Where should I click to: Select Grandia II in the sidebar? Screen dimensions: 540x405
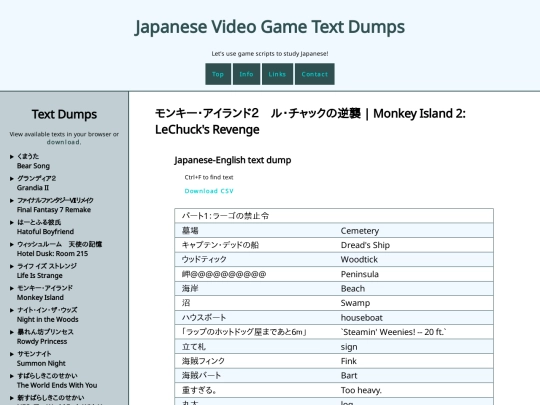tap(37, 183)
